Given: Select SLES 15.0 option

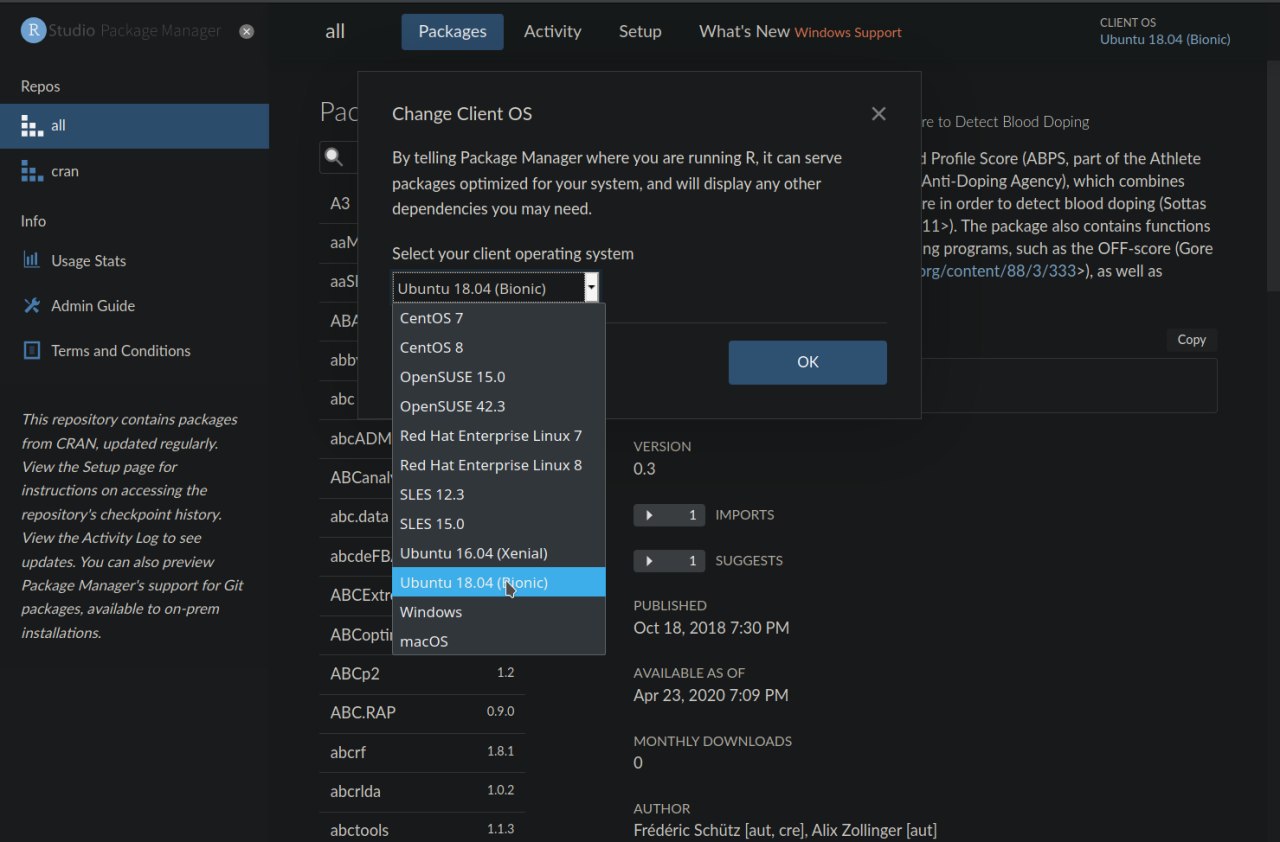Looking at the screenshot, I should [x=499, y=523].
